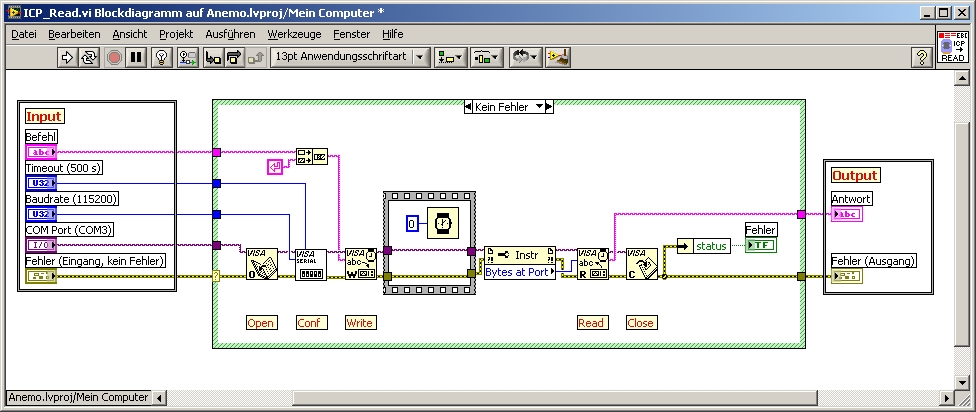Click the Output section label

[x=855, y=176]
